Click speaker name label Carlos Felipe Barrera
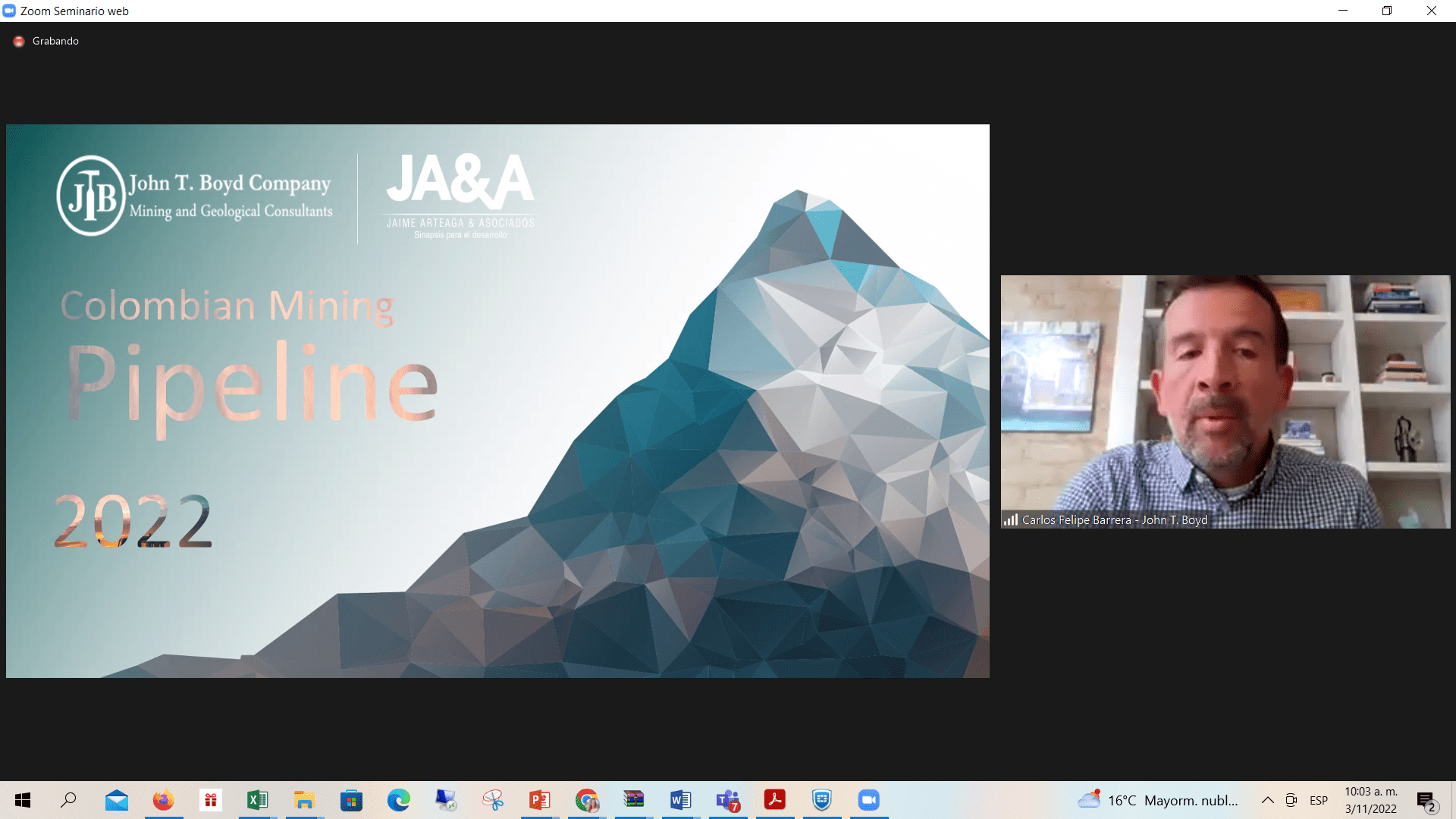The height and width of the screenshot is (819, 1456). click(x=1115, y=520)
